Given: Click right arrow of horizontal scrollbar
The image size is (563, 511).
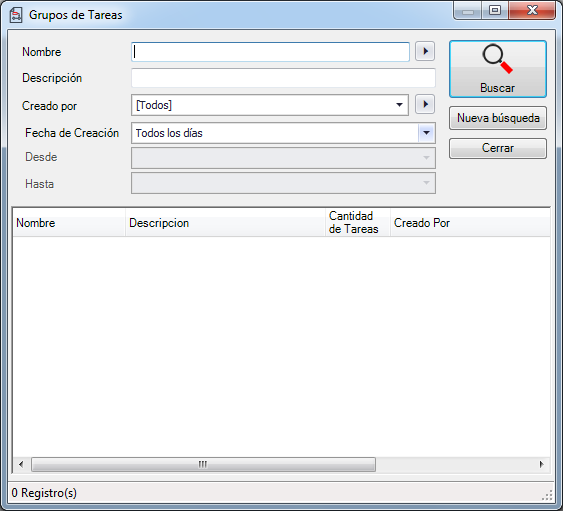Looking at the screenshot, I should 542,464.
